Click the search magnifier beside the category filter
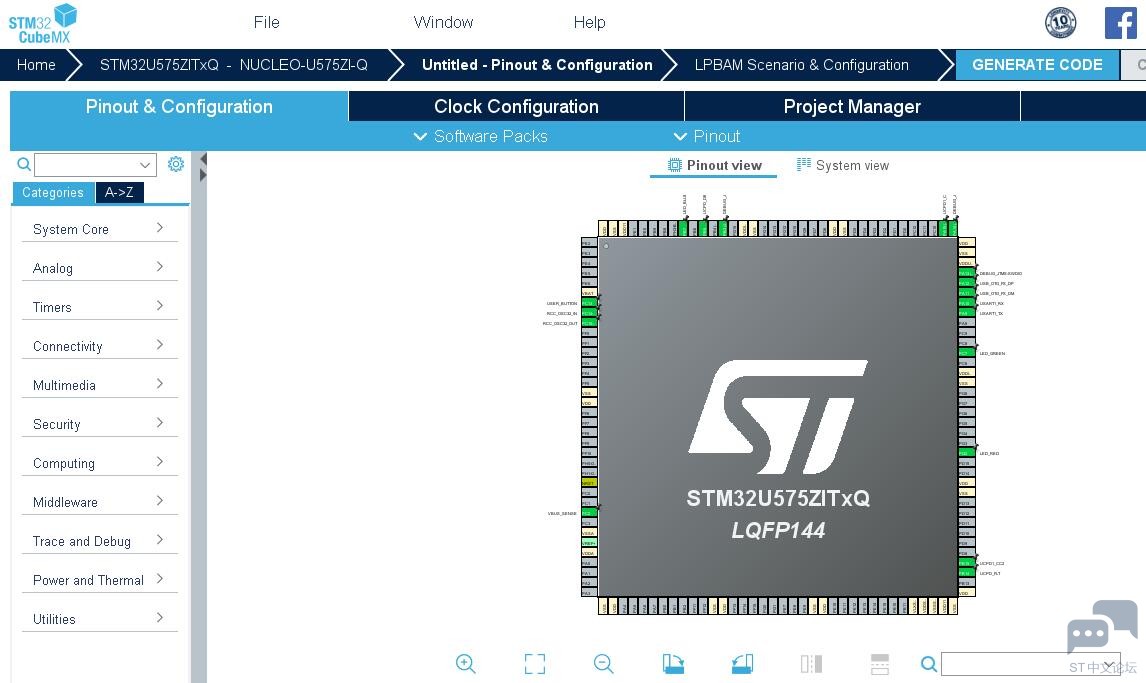The image size is (1146, 683). tap(24, 164)
